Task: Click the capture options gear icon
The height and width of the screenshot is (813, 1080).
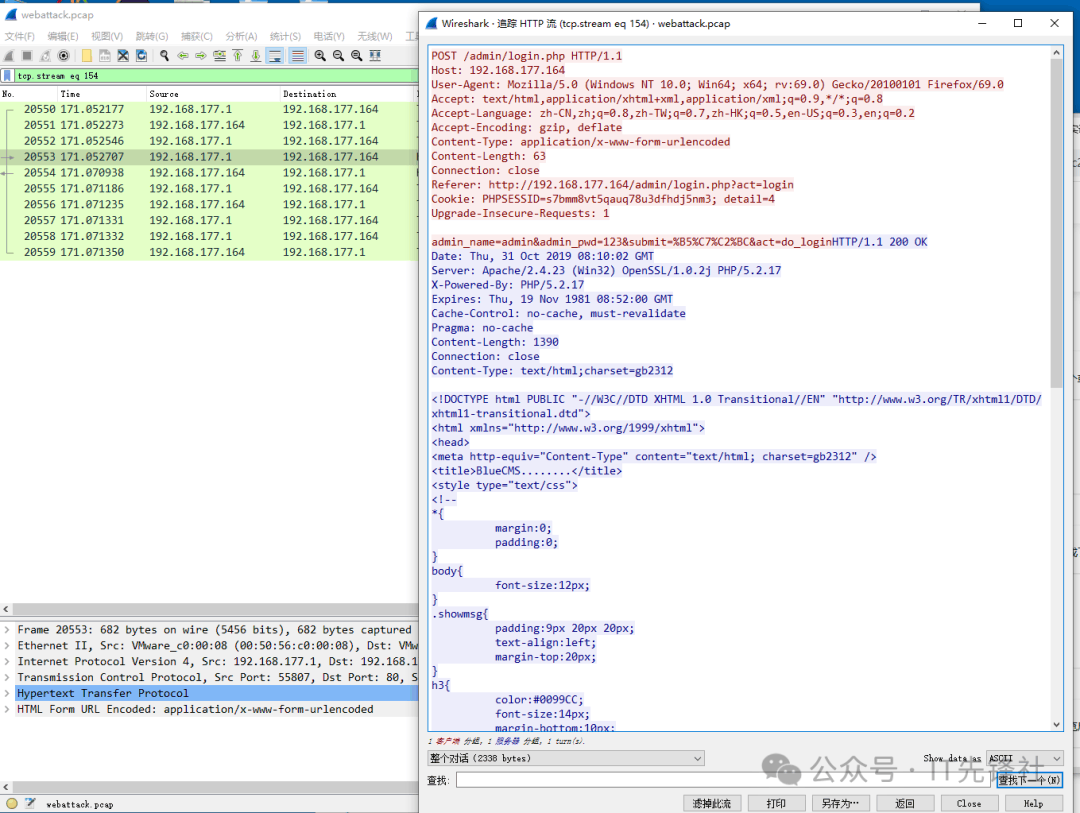Action: point(64,56)
